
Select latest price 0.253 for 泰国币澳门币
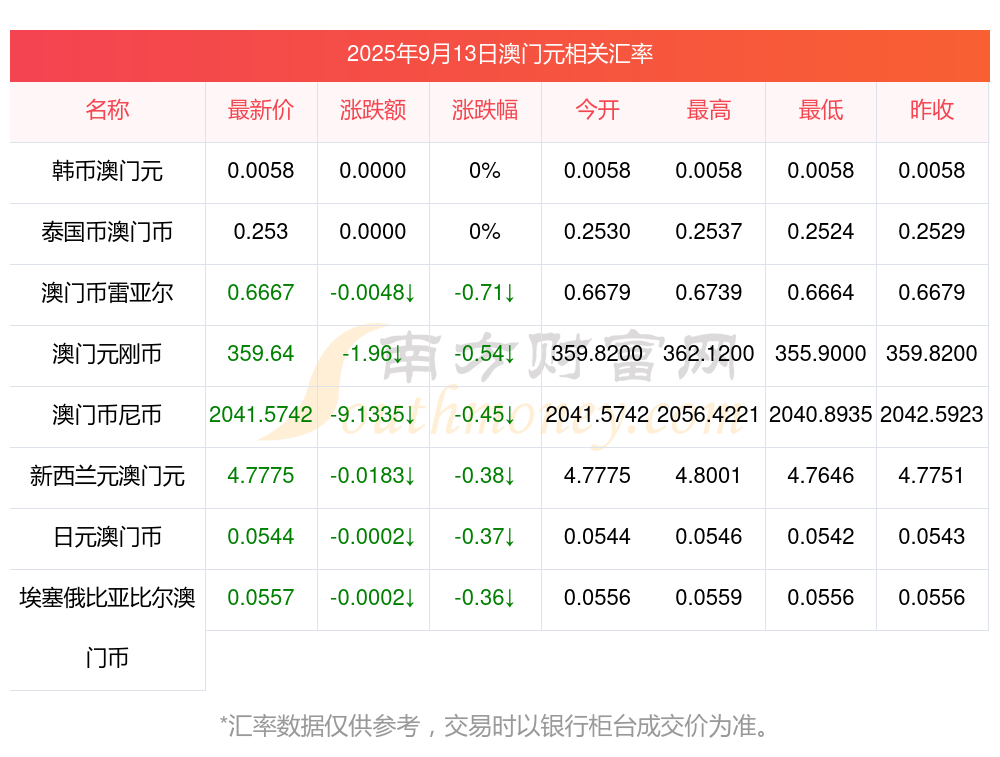261,232
